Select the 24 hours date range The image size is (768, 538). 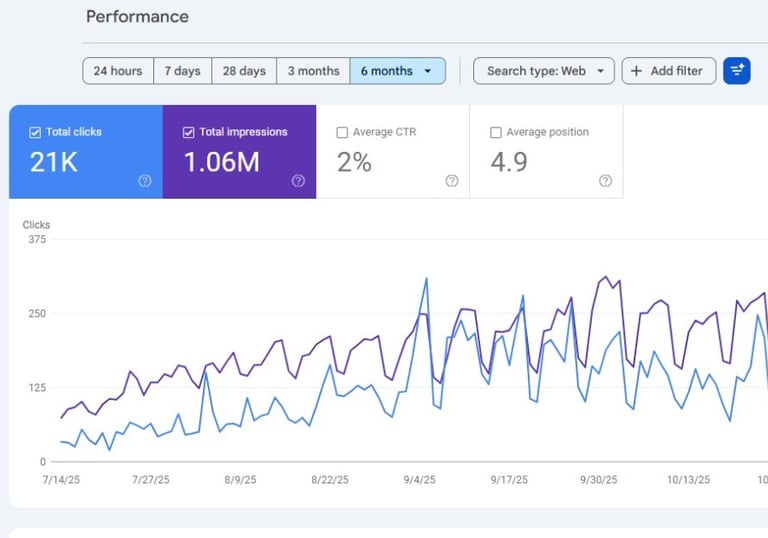coord(118,71)
